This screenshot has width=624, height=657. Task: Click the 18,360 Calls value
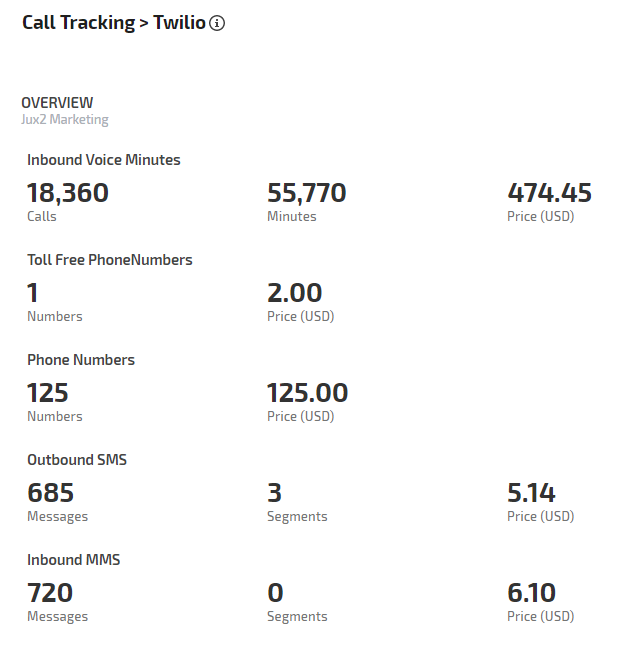[x=68, y=193]
